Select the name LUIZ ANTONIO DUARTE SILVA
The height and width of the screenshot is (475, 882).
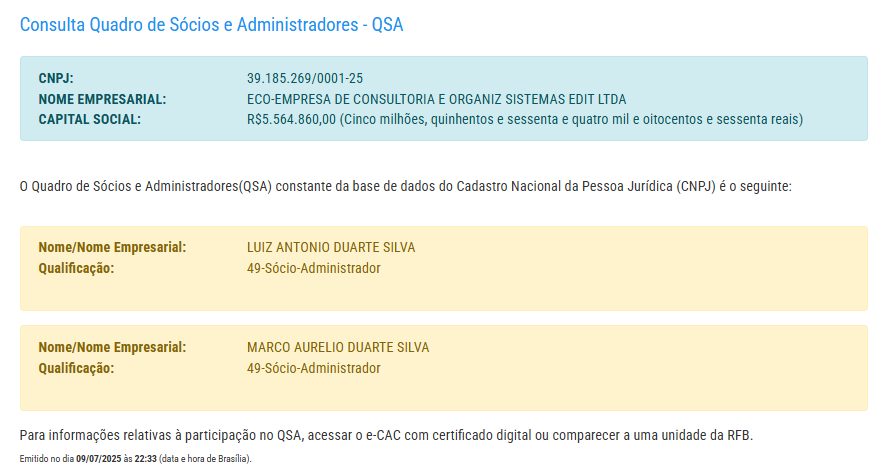(331, 247)
